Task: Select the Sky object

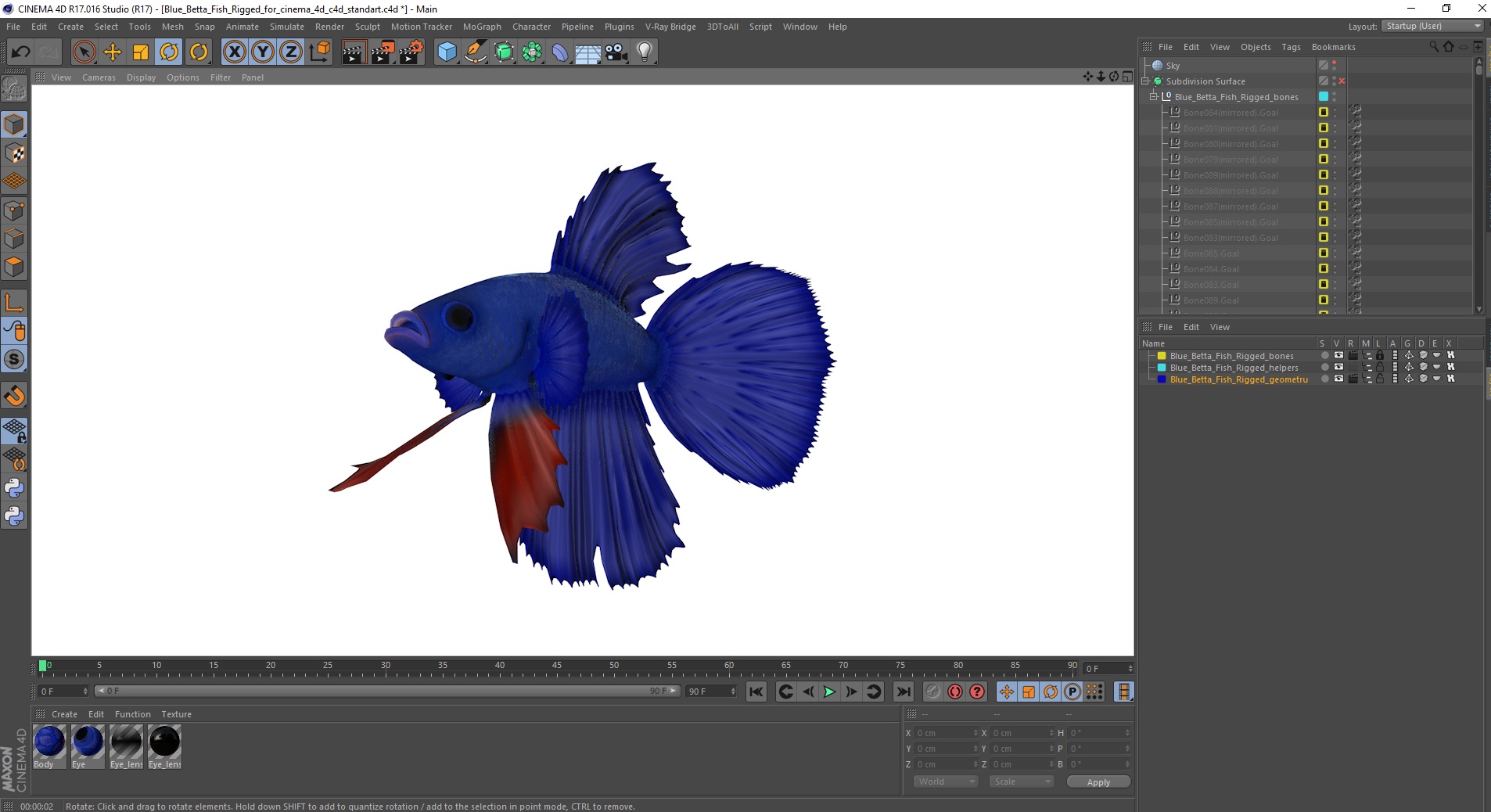Action: click(1173, 66)
